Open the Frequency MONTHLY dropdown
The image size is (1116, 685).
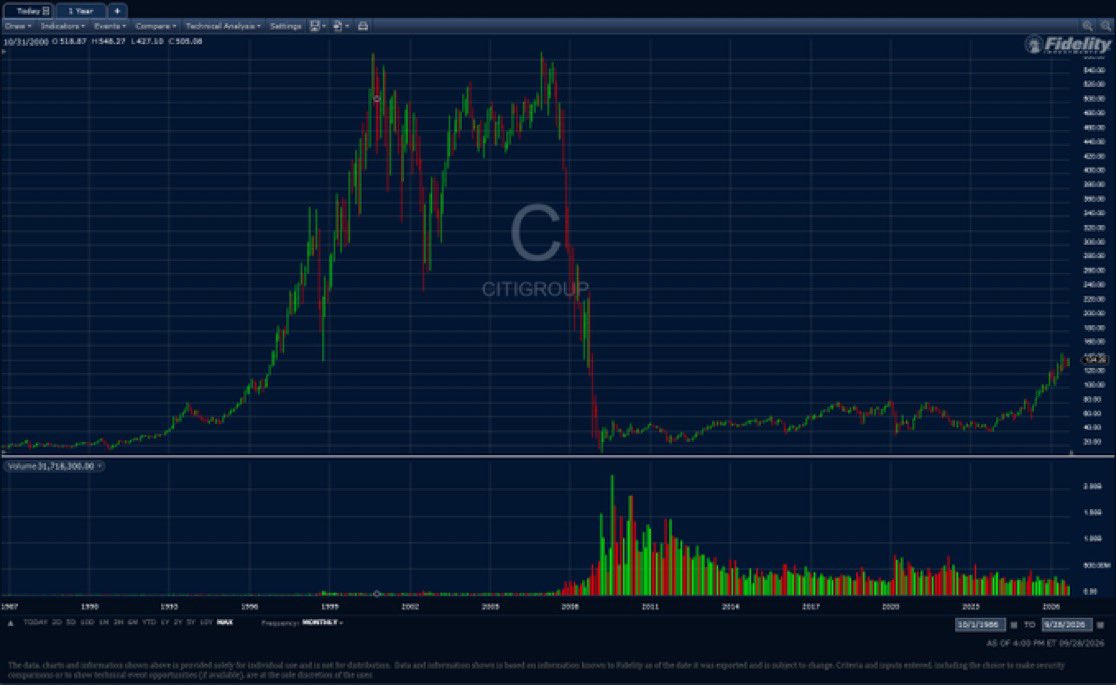(x=322, y=622)
